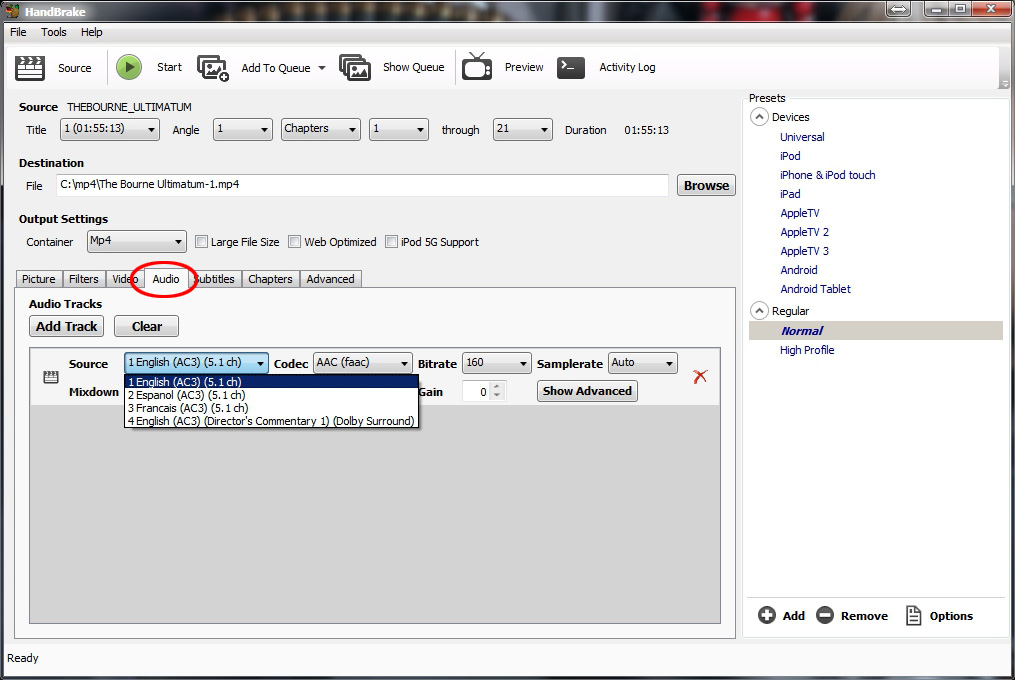
Task: Open the Tools menu
Action: 54,32
